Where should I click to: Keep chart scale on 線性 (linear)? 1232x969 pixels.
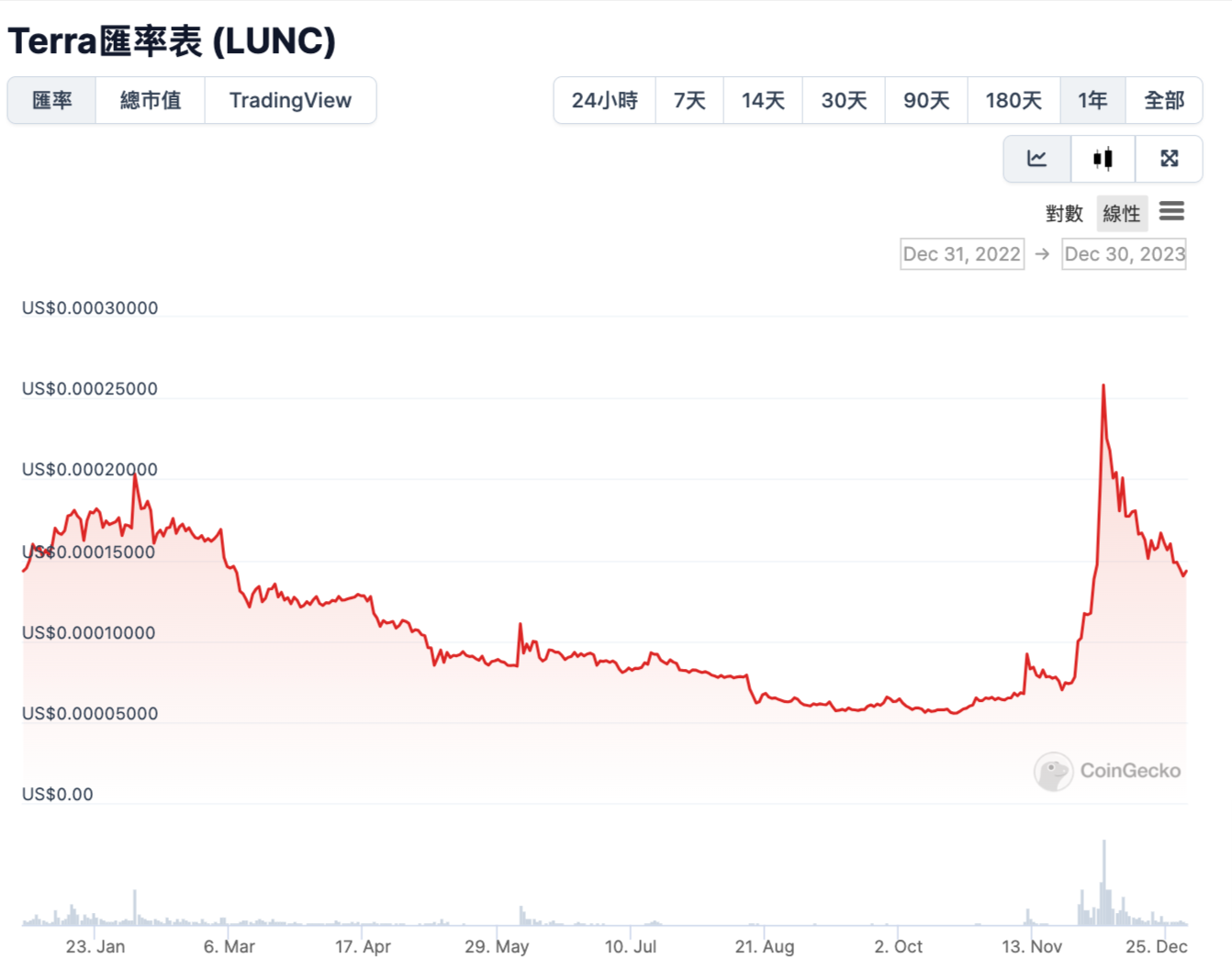1121,213
